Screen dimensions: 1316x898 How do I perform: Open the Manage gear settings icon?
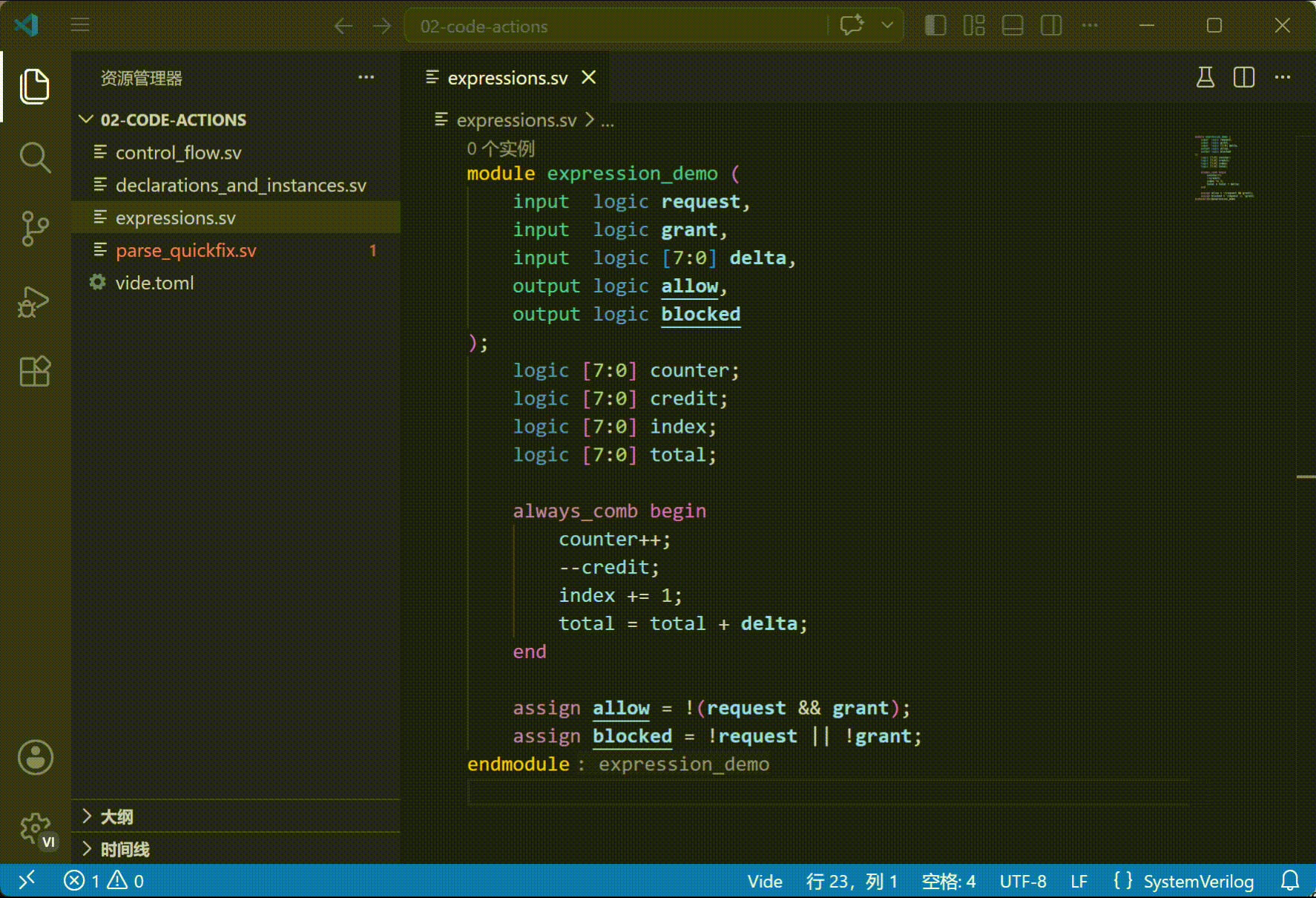click(35, 829)
